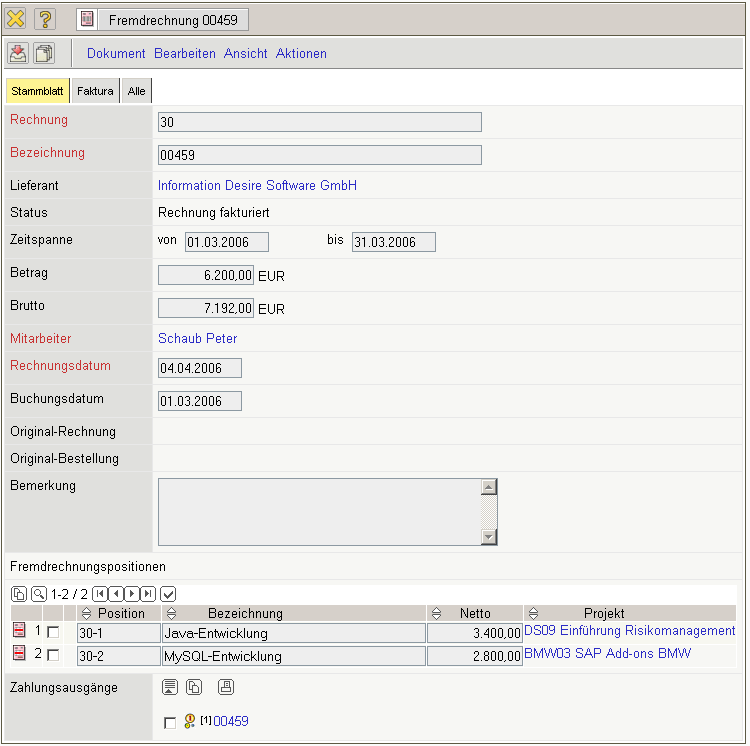Click the print icon under Zahlungsausgänge
The image size is (750, 746).
226,687
